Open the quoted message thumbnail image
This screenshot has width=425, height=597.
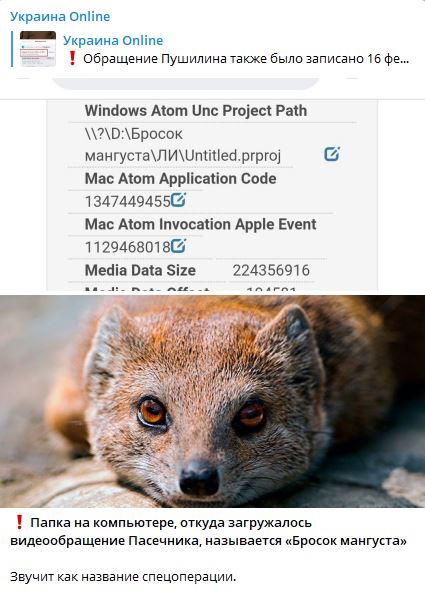tap(38, 49)
